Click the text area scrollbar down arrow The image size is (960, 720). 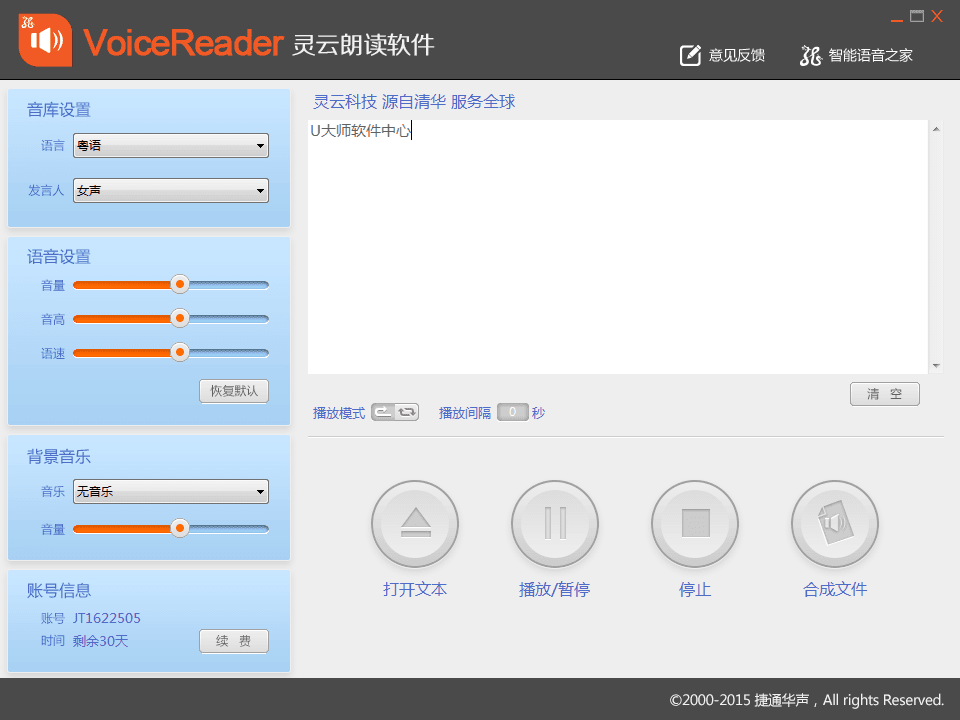(x=936, y=366)
